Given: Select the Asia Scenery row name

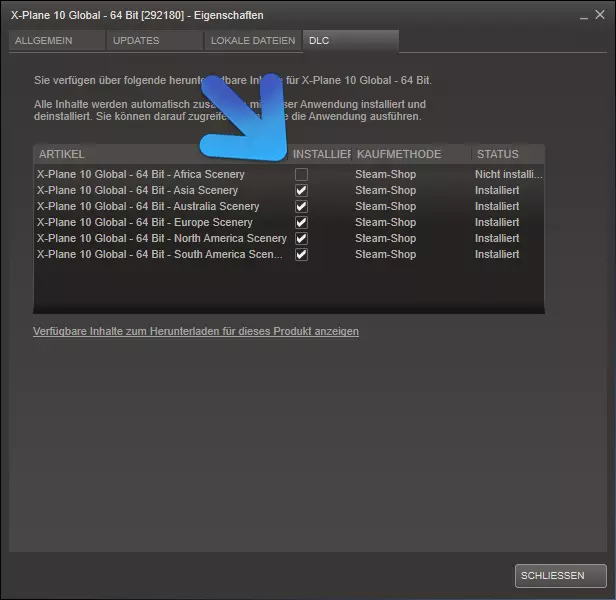Looking at the screenshot, I should tap(138, 191).
